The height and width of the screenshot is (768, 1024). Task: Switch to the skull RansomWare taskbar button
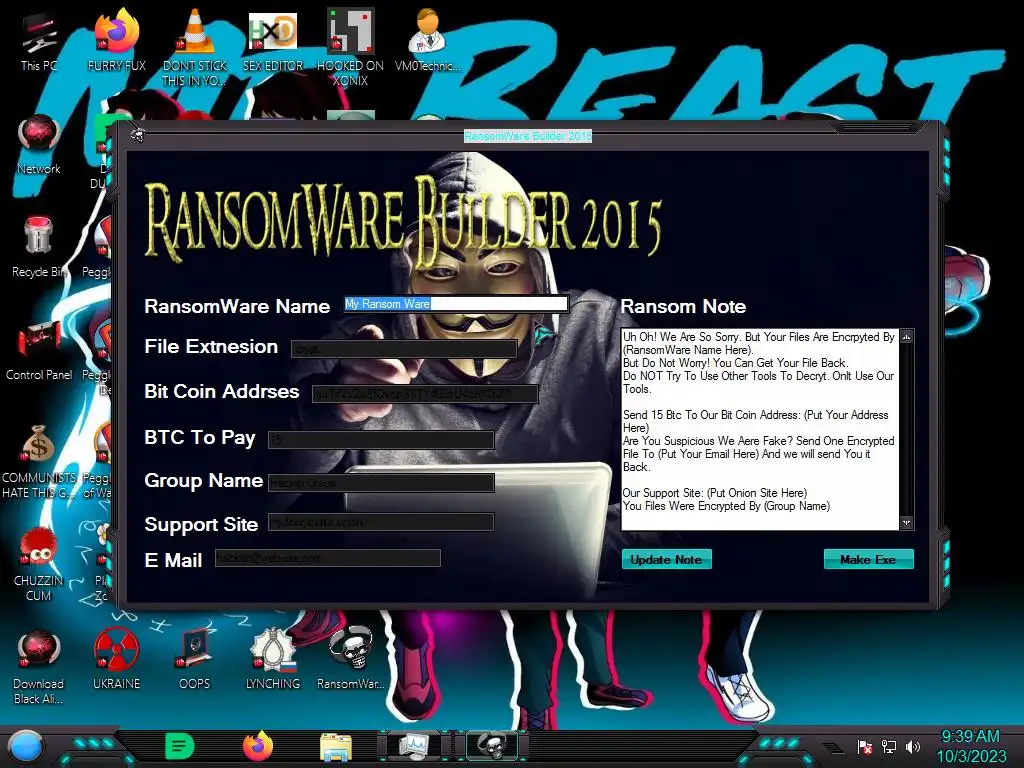coord(492,746)
